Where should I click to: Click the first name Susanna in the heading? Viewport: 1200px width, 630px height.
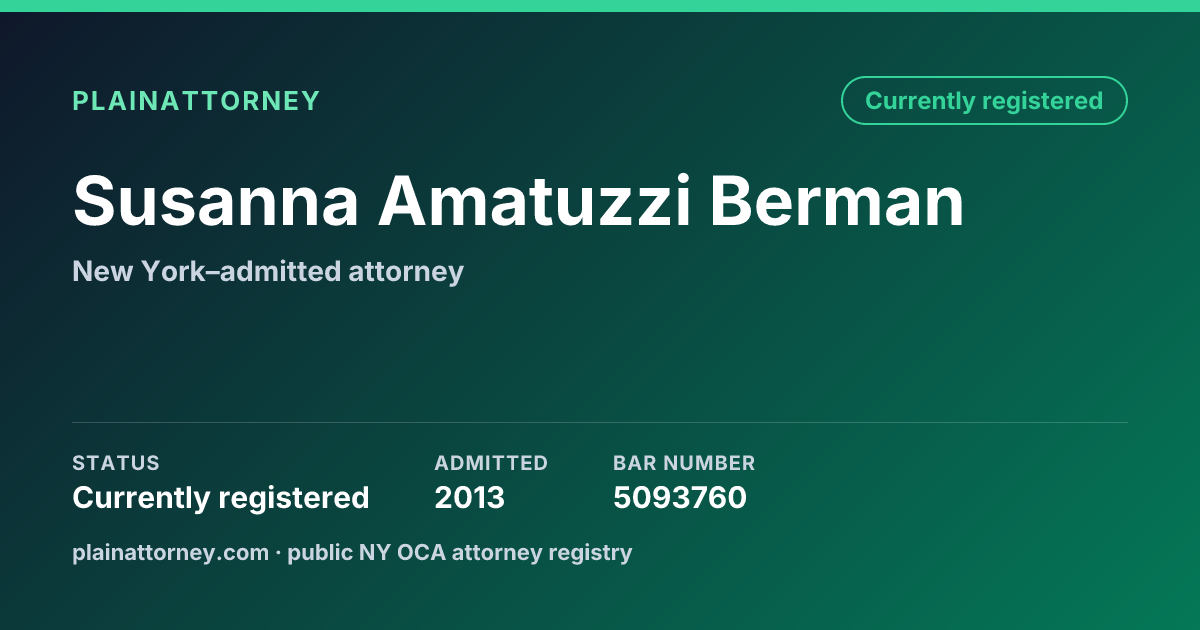click(216, 201)
